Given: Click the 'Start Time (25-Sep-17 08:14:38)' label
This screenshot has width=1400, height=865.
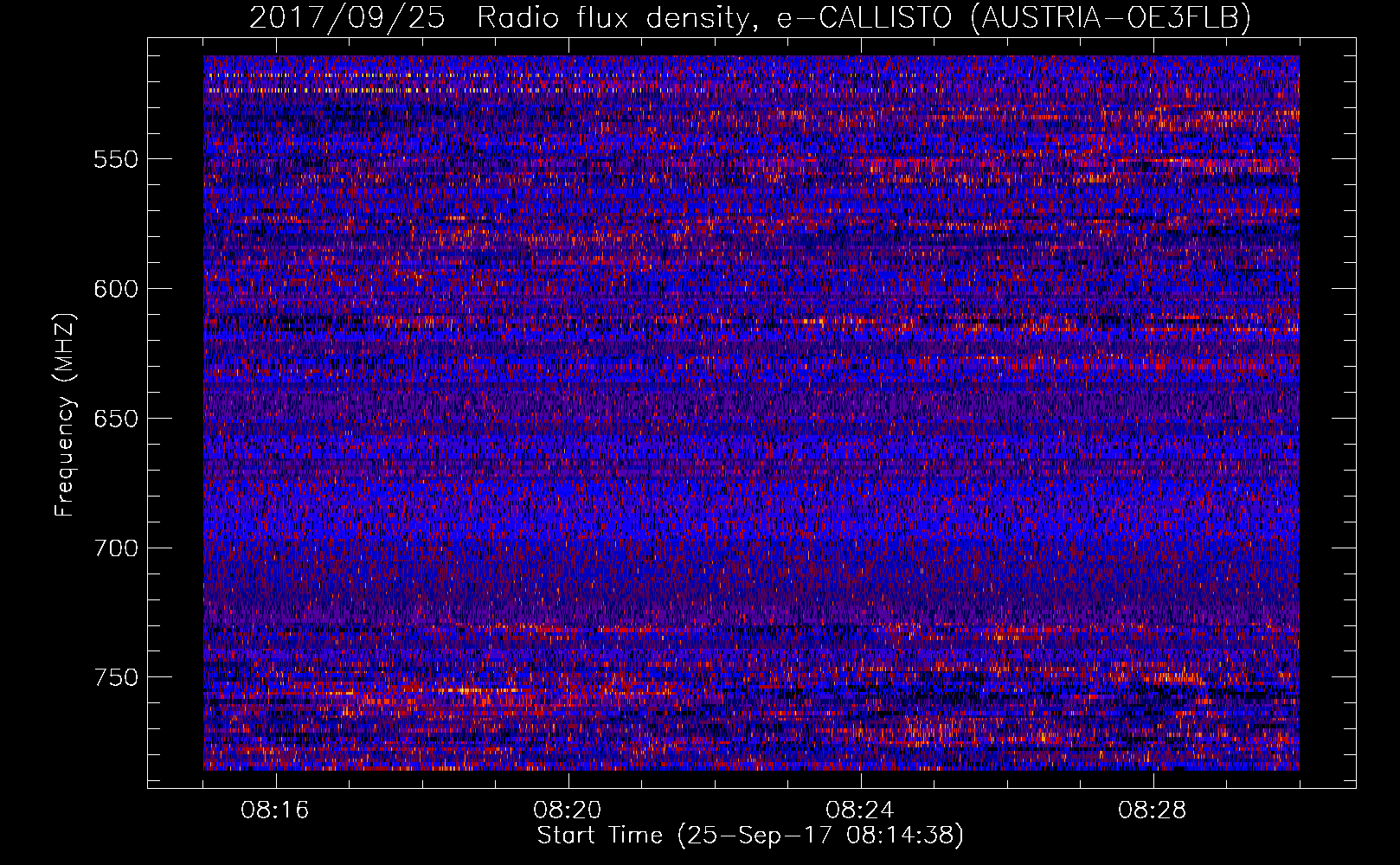Looking at the screenshot, I should click(x=750, y=836).
